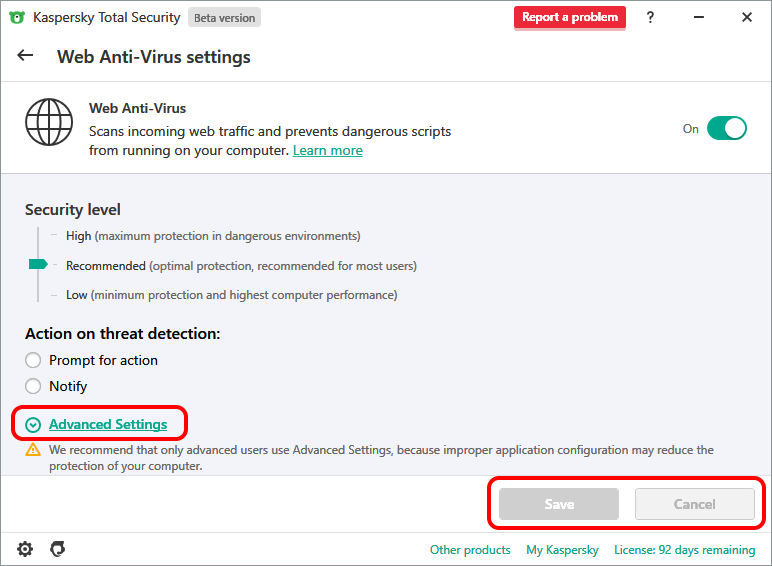
Task: Click Report a problem button
Action: click(570, 17)
